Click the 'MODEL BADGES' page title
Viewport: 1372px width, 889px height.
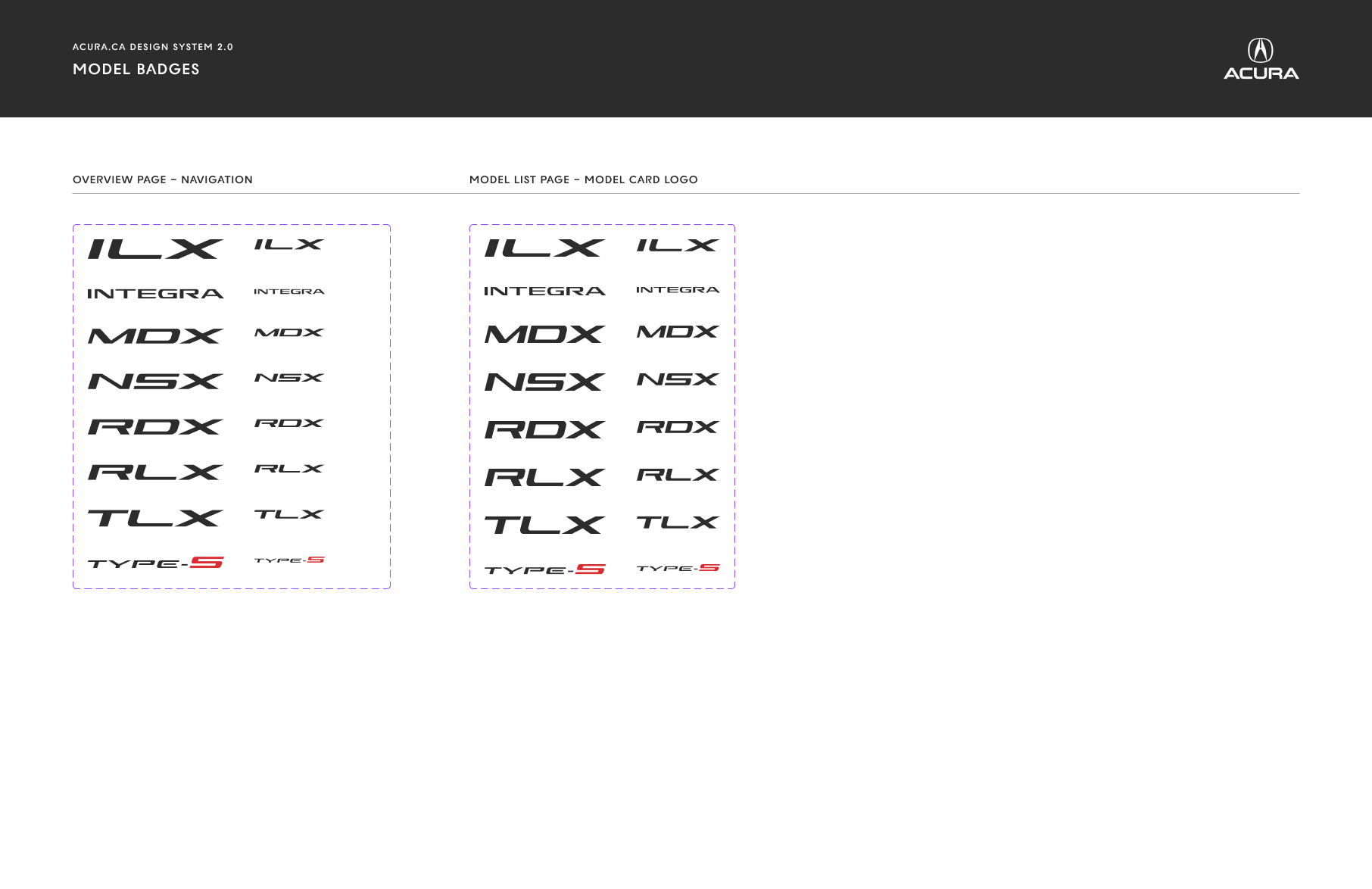point(136,69)
